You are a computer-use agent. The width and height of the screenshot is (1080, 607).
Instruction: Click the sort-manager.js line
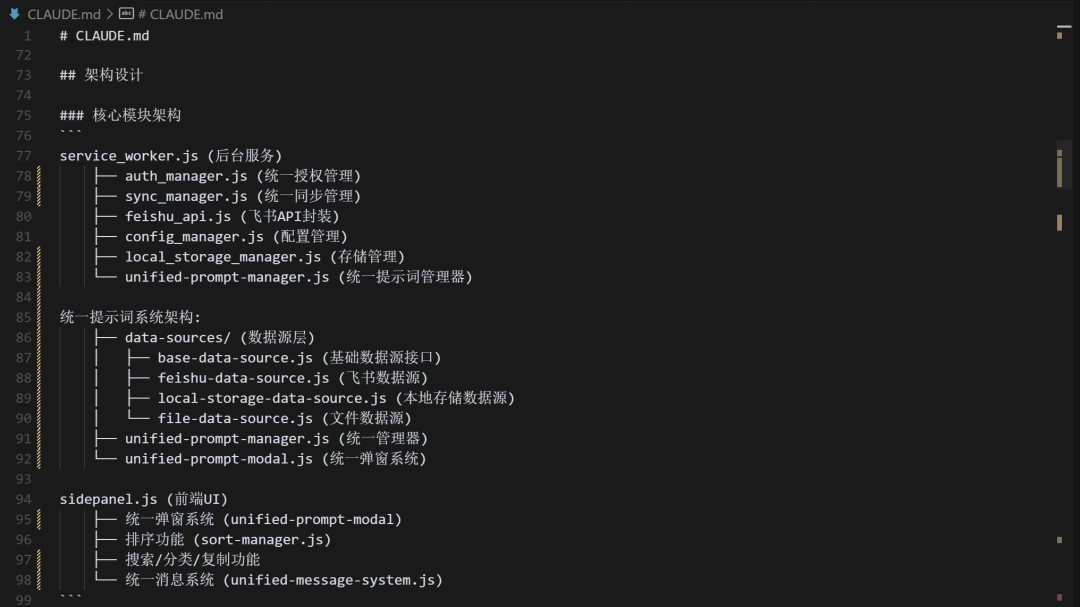[x=228, y=539]
